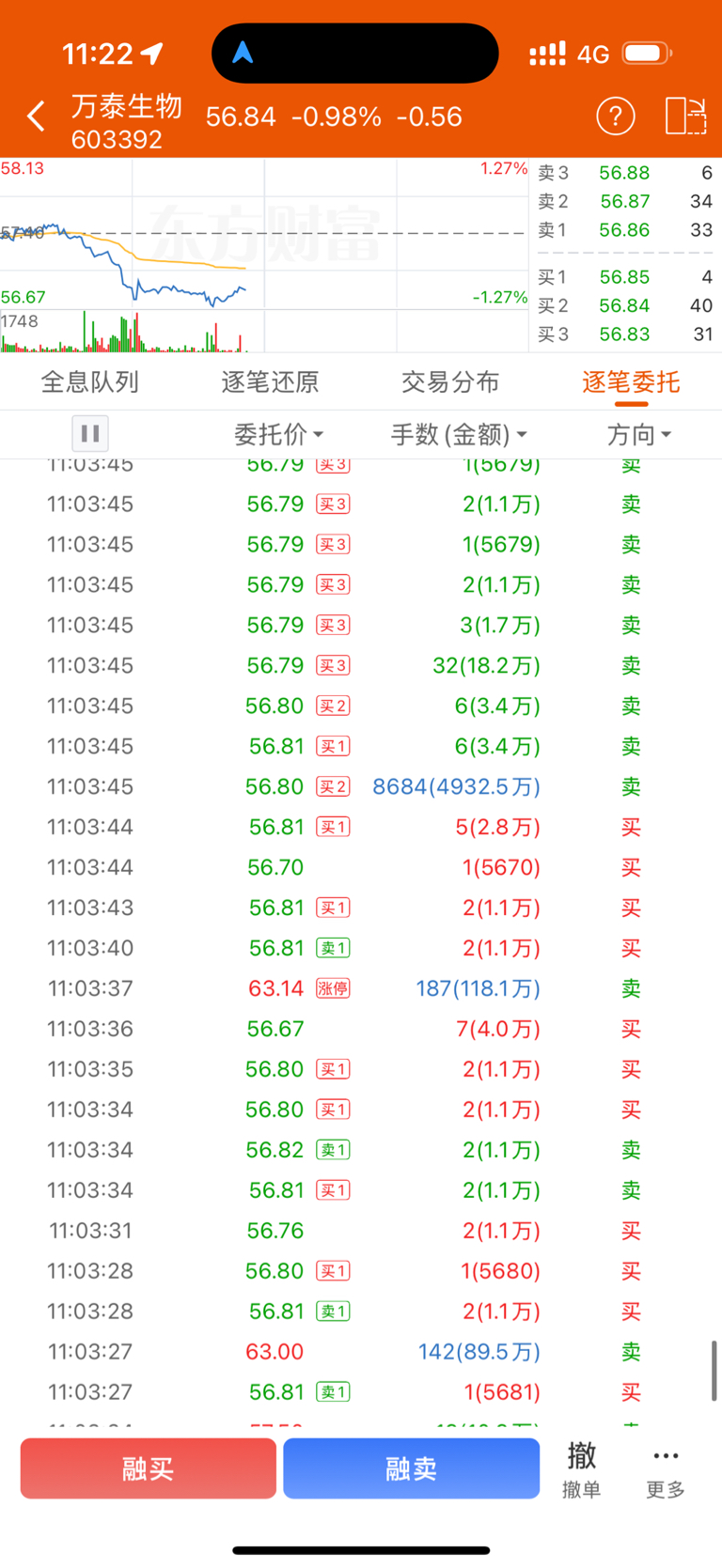Tap the 买 direction in the 11:03:36 row
This screenshot has height=1568, width=722.
(x=631, y=1029)
